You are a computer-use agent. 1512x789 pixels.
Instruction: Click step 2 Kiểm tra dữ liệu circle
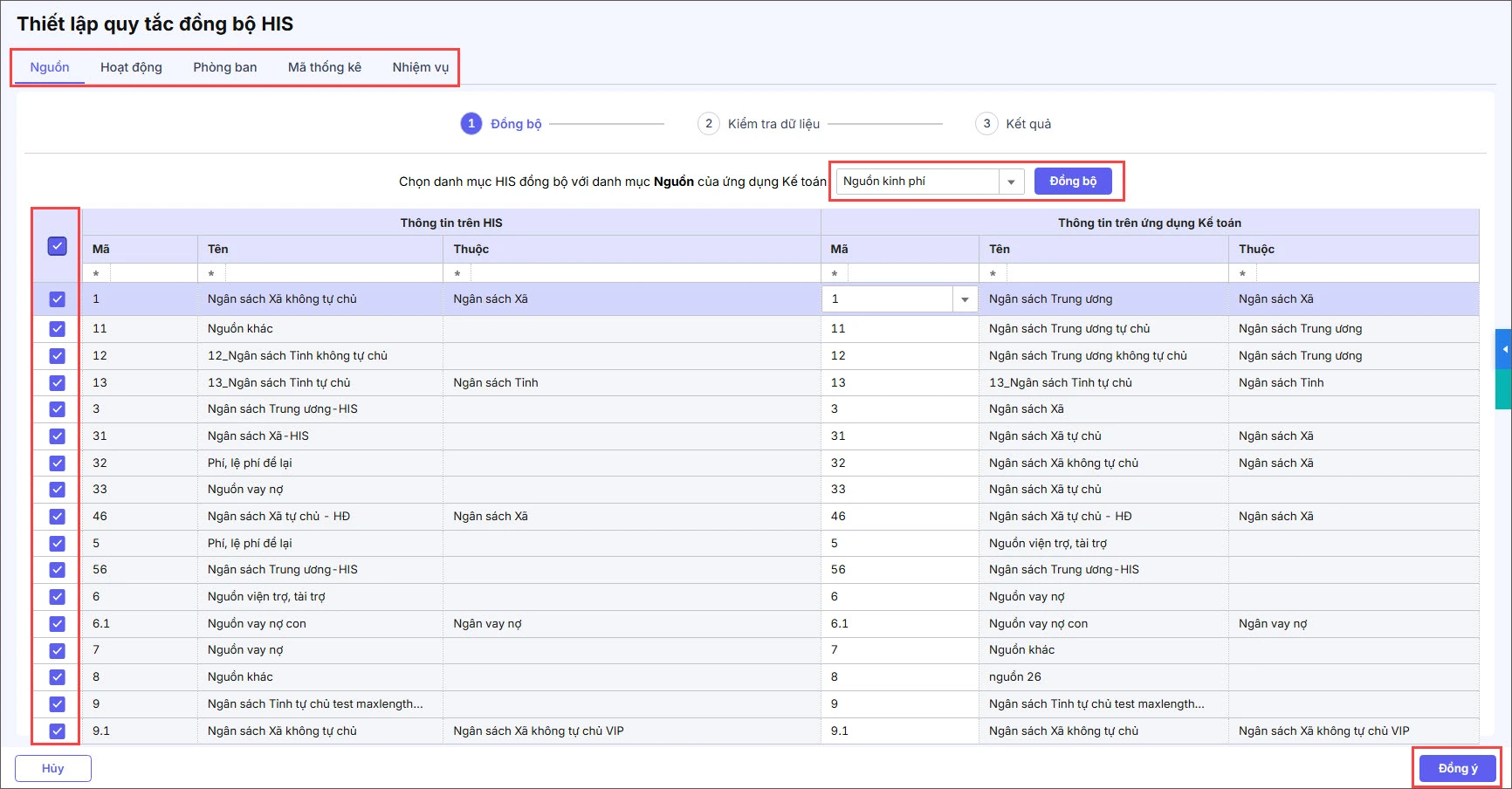(x=708, y=124)
